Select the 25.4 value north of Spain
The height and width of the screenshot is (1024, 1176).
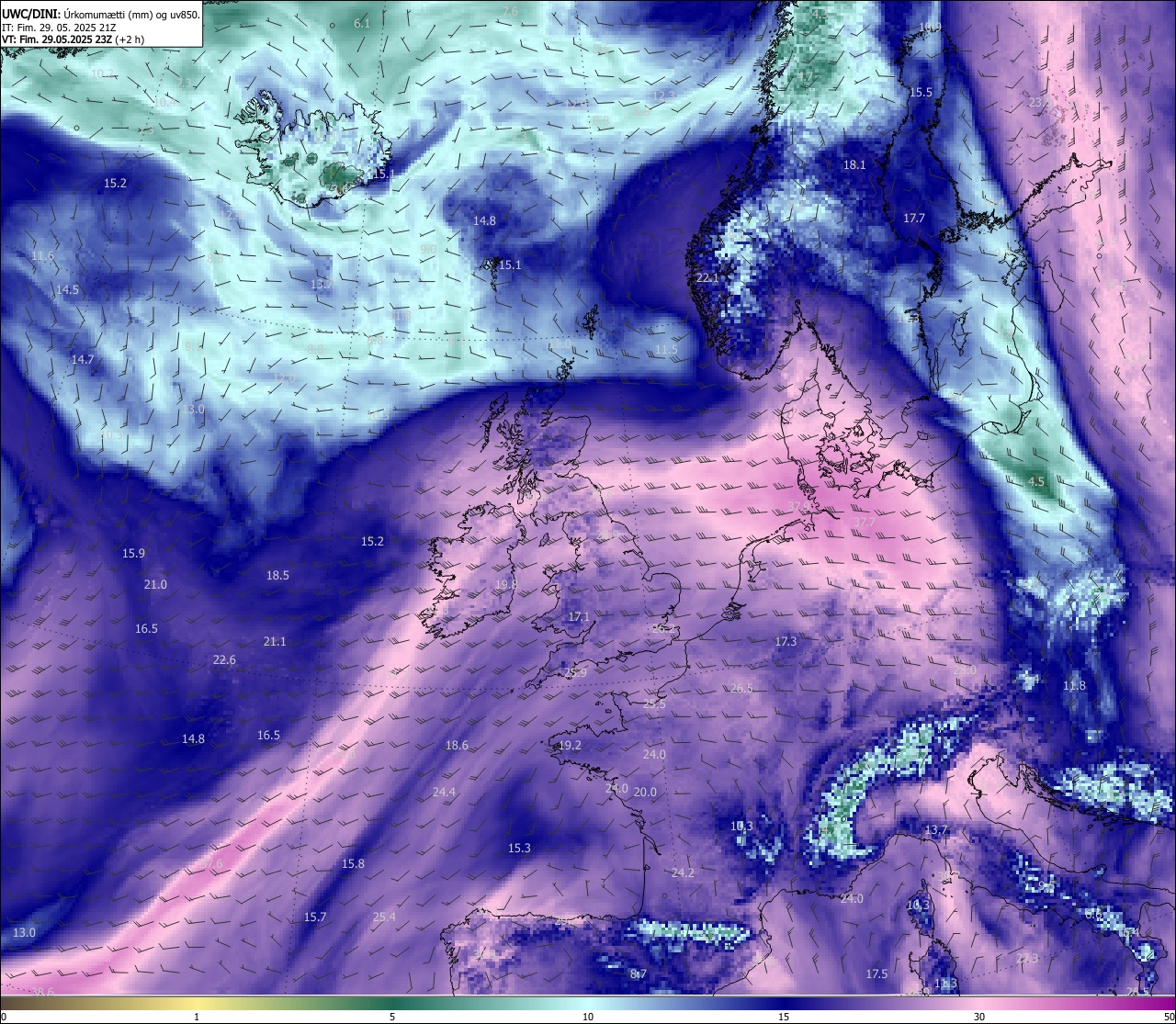click(384, 917)
